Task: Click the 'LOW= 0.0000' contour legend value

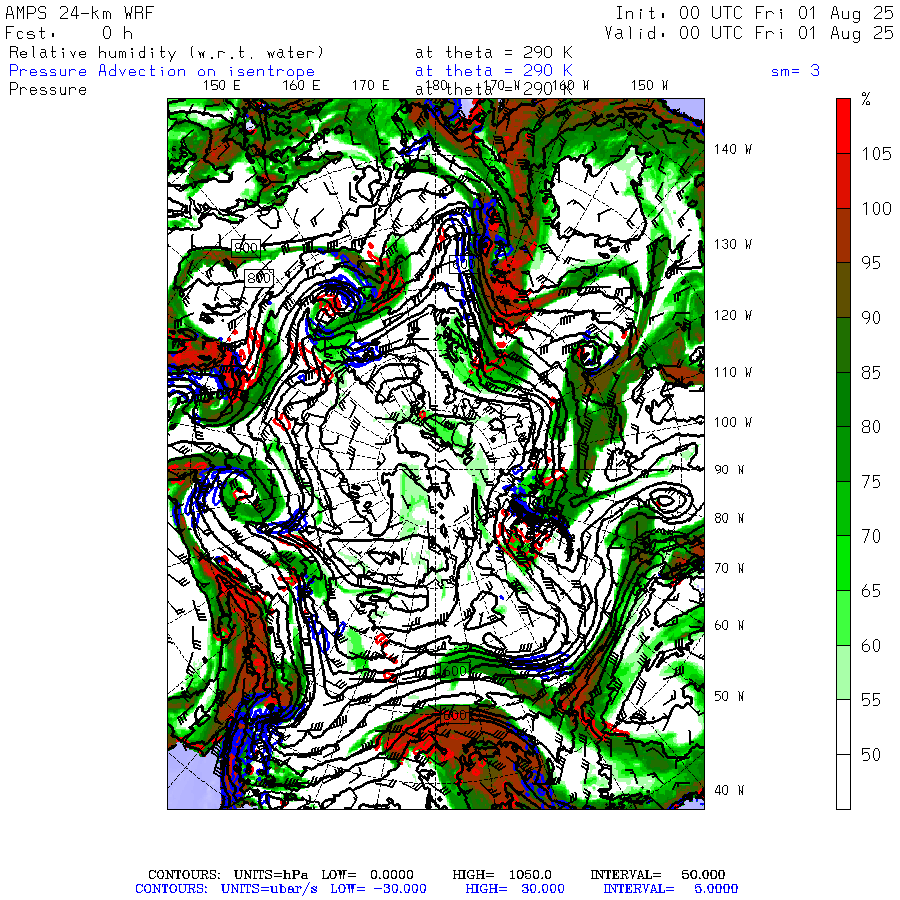Action: tap(367, 874)
